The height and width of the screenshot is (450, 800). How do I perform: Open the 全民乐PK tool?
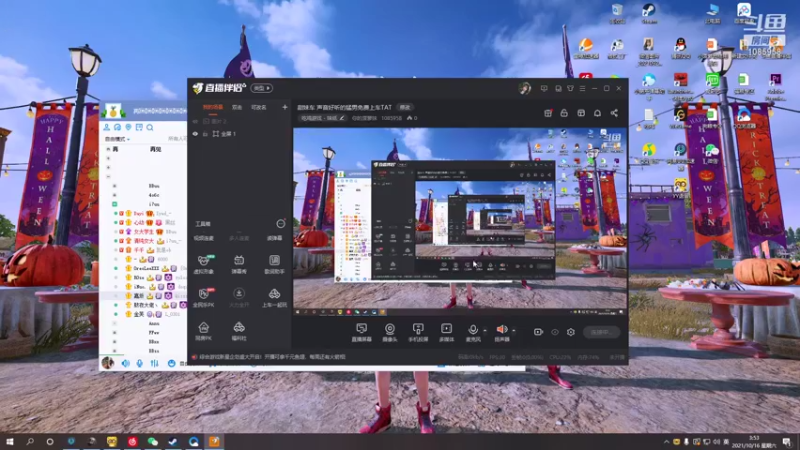pyautogui.click(x=204, y=297)
